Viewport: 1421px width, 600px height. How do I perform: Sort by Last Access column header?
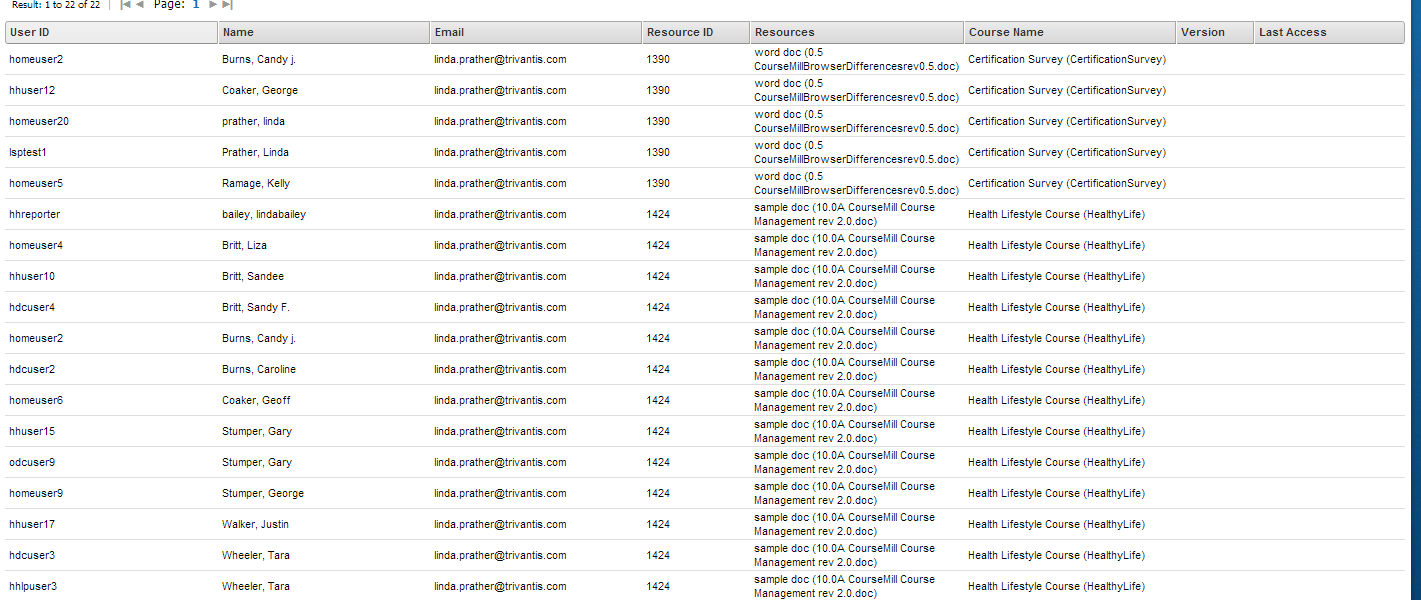[1329, 33]
